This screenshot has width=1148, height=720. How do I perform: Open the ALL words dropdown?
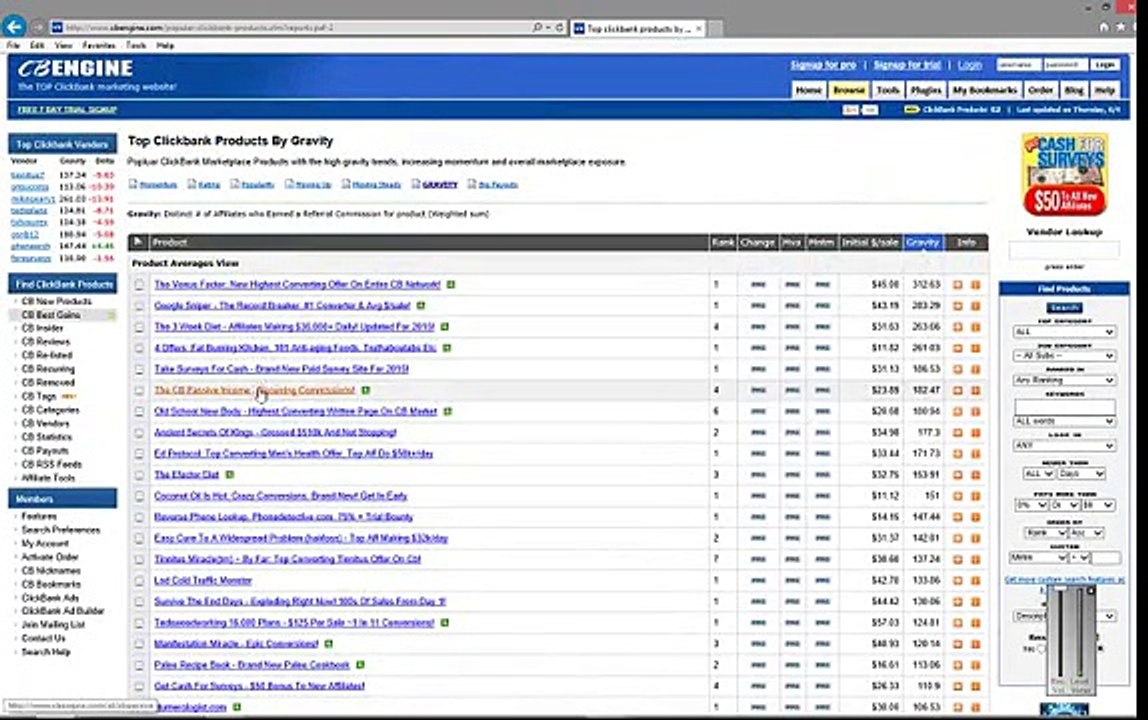click(x=1064, y=421)
